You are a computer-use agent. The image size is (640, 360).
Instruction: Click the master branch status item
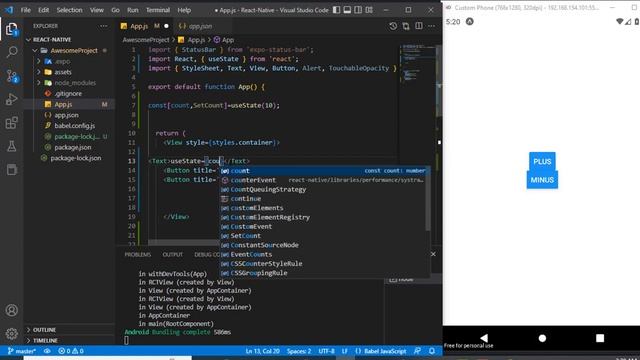[x=21, y=351]
